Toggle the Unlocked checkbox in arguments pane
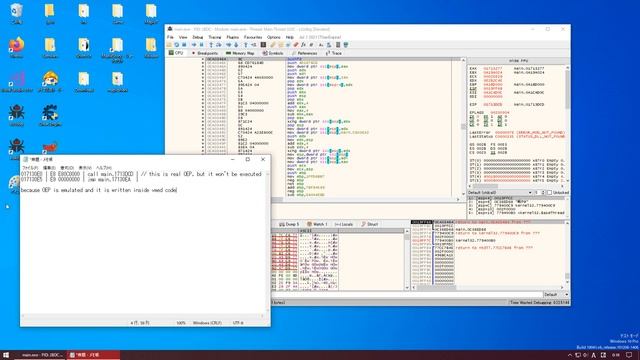Screen dimensions: 640x360 pos(549,192)
